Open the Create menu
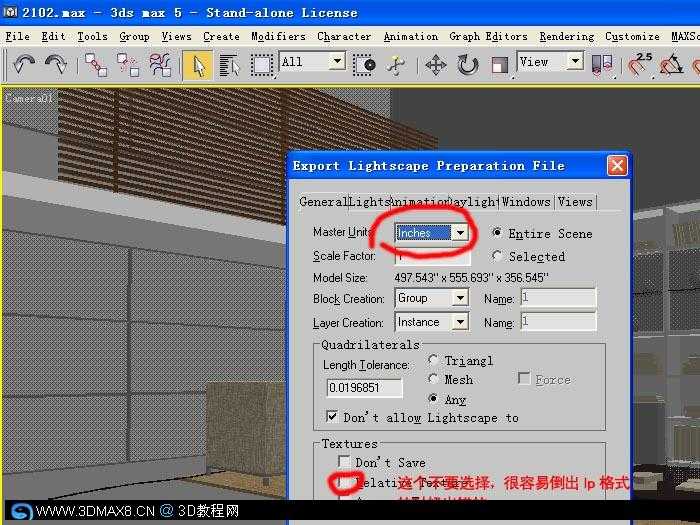700x525 pixels. tap(221, 37)
